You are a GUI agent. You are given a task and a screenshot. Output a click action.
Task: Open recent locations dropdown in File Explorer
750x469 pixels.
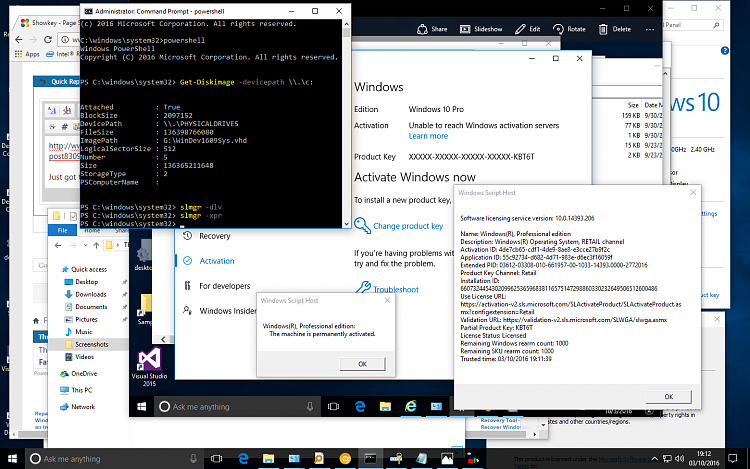85,245
